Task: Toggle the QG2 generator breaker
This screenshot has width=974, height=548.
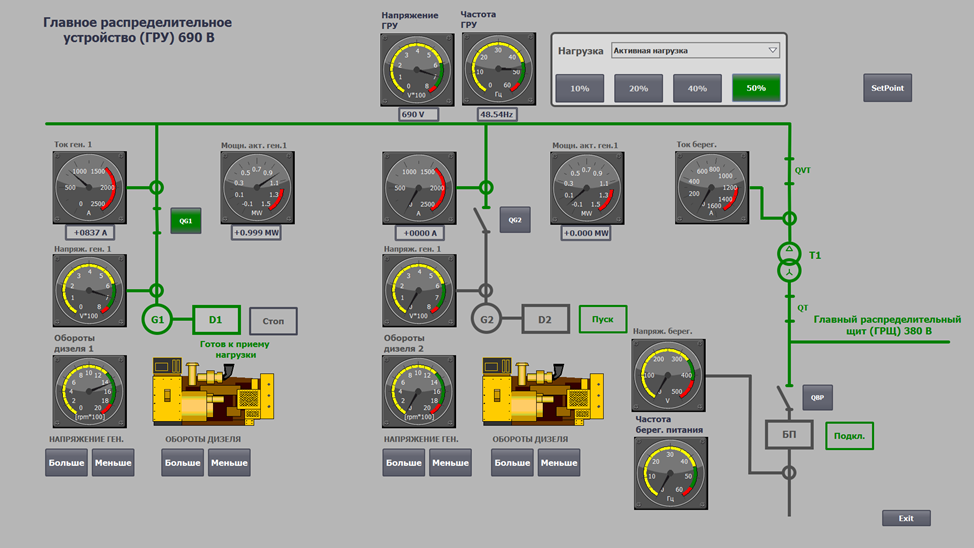Action: click(515, 220)
